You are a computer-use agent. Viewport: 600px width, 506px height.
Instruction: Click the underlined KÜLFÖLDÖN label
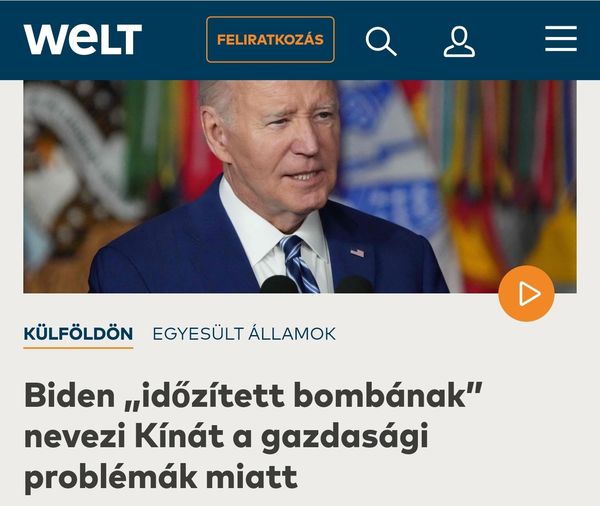click(78, 334)
